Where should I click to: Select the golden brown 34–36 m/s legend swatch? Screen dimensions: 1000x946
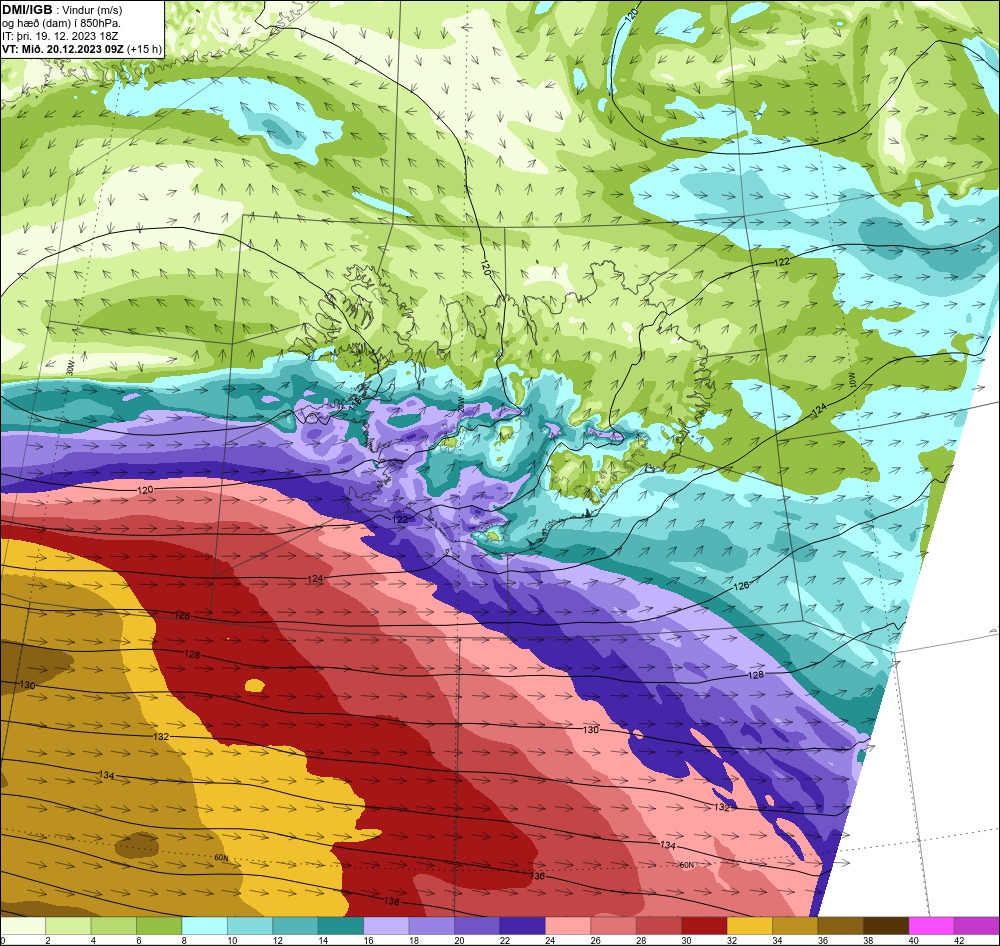[795, 926]
